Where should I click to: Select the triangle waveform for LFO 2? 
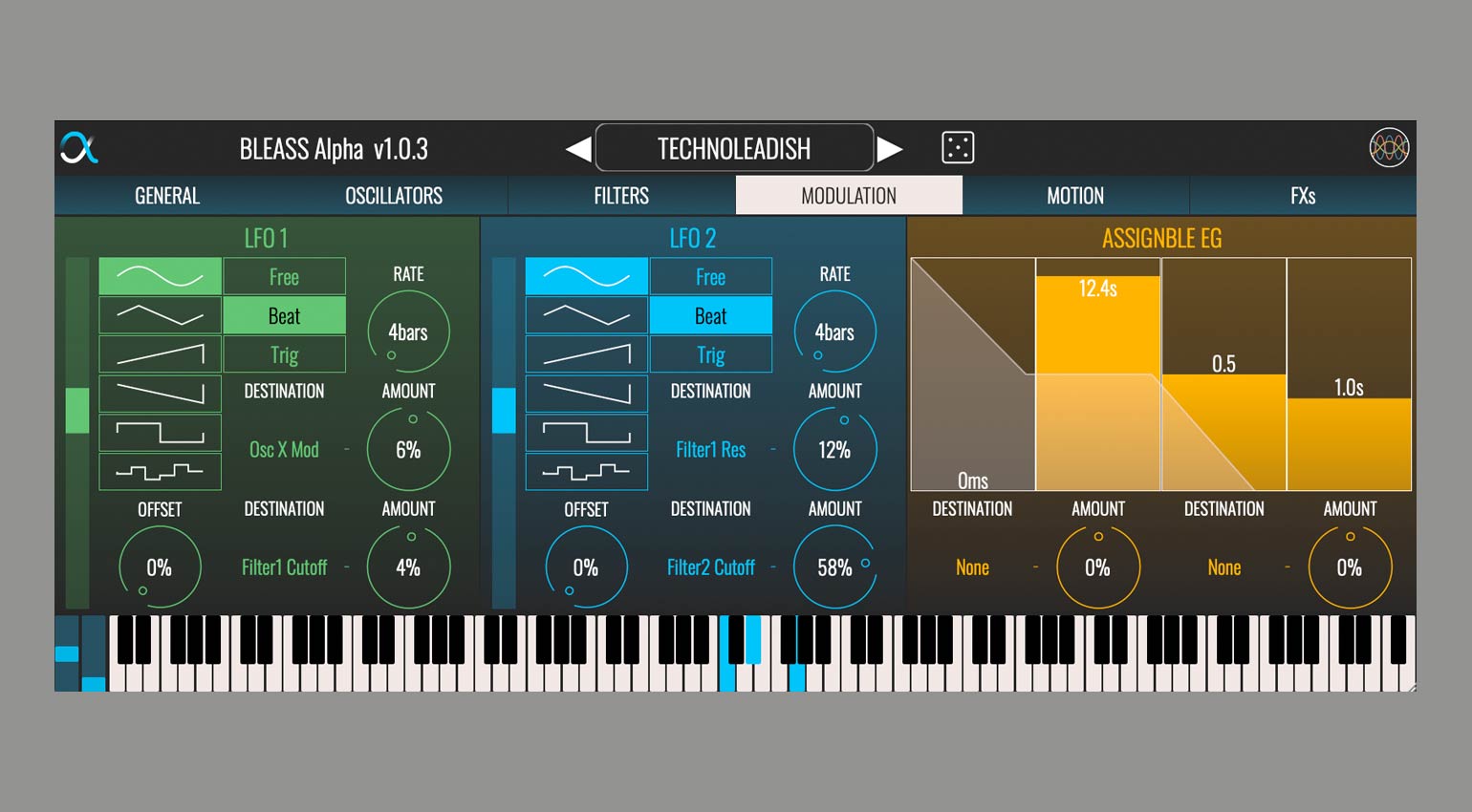[x=587, y=315]
